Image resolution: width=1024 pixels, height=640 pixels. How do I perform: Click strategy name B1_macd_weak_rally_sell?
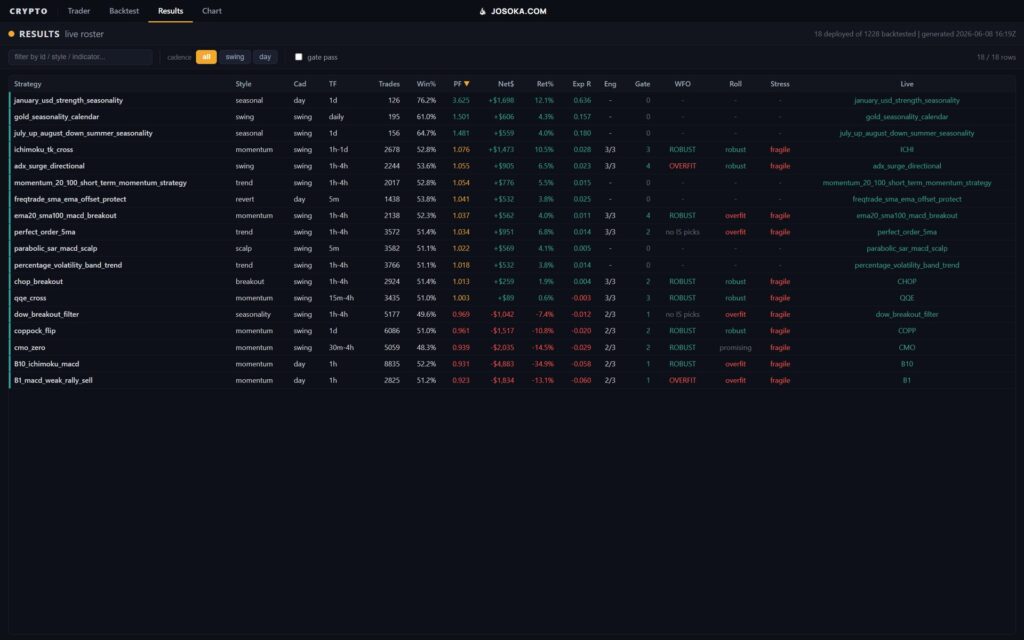pos(53,380)
